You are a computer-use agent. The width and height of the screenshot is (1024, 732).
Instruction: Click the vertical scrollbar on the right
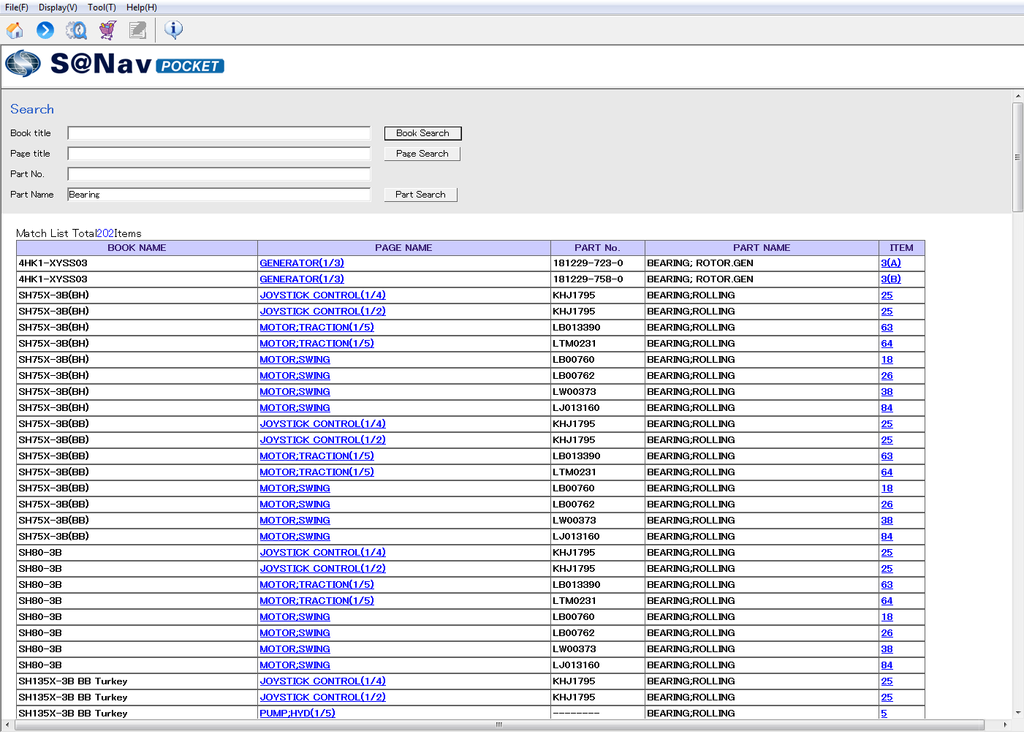click(1017, 400)
